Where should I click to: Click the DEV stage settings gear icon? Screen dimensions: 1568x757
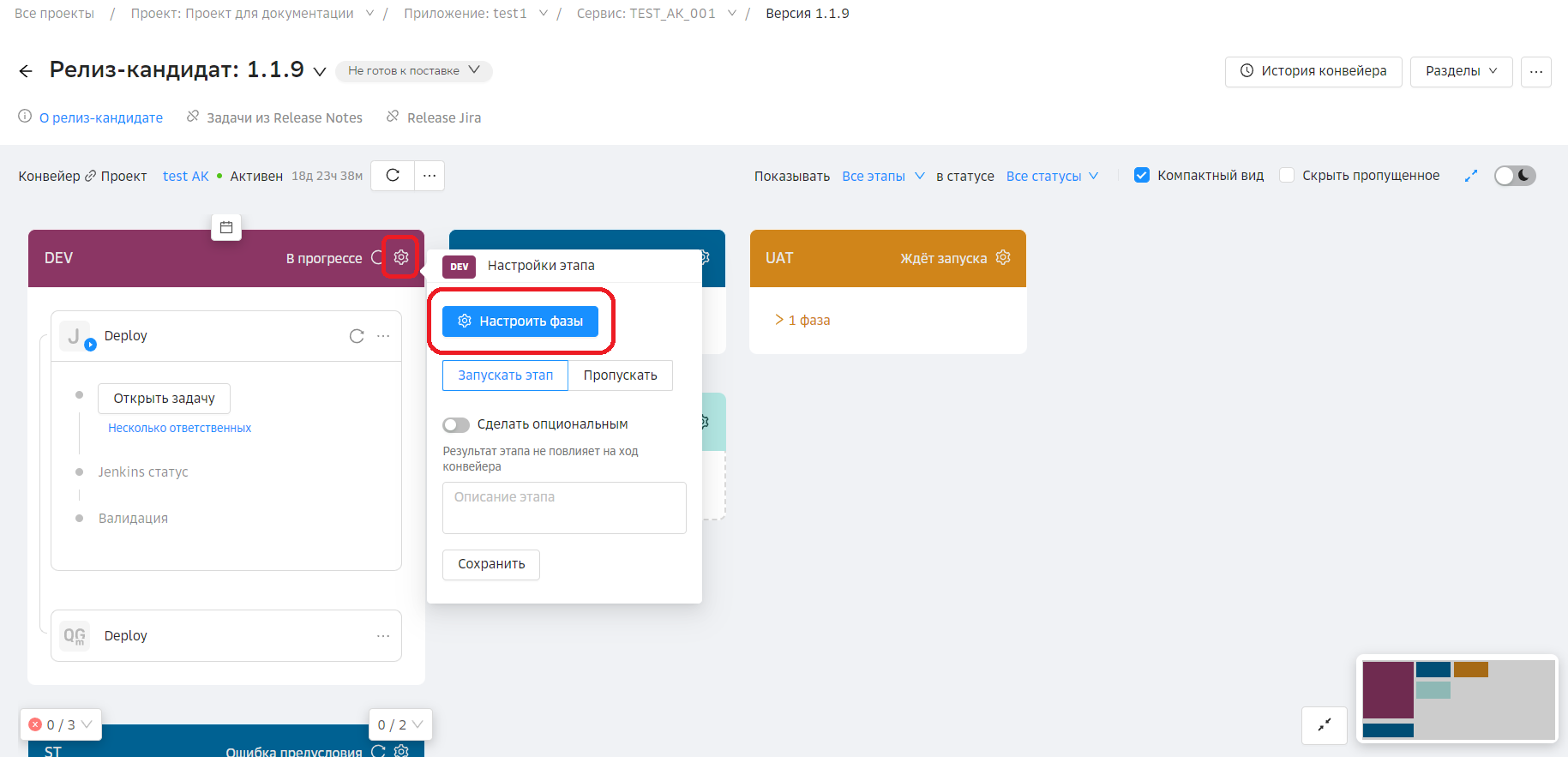[x=400, y=257]
